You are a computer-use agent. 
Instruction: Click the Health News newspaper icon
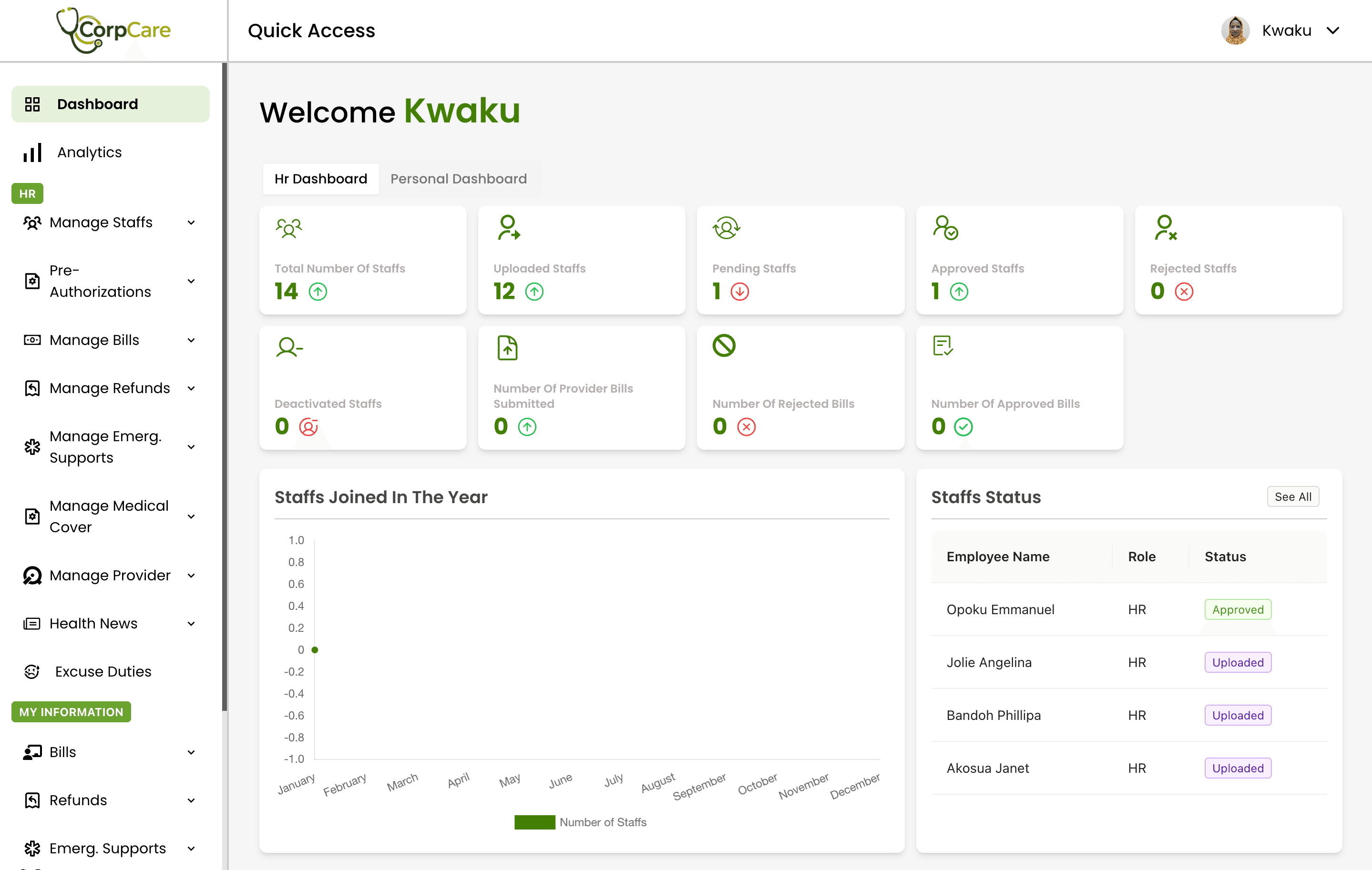(32, 624)
